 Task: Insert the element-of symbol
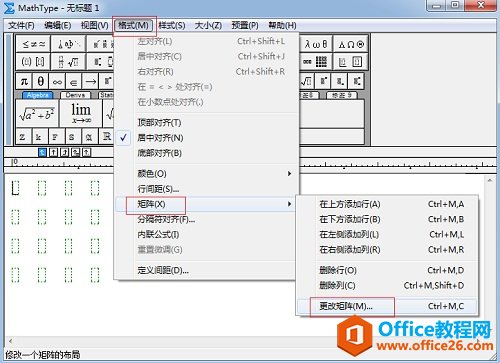coord(74,81)
